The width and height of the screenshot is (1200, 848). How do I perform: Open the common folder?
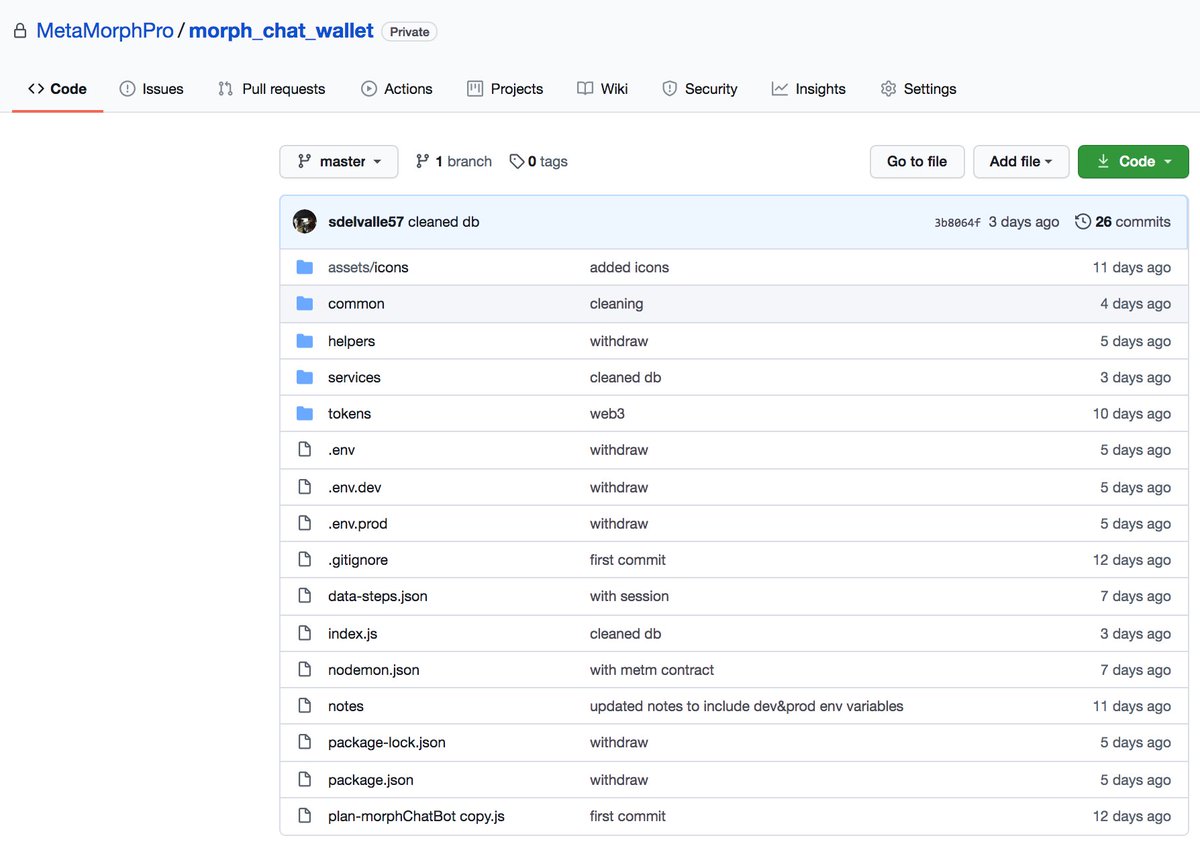point(356,303)
